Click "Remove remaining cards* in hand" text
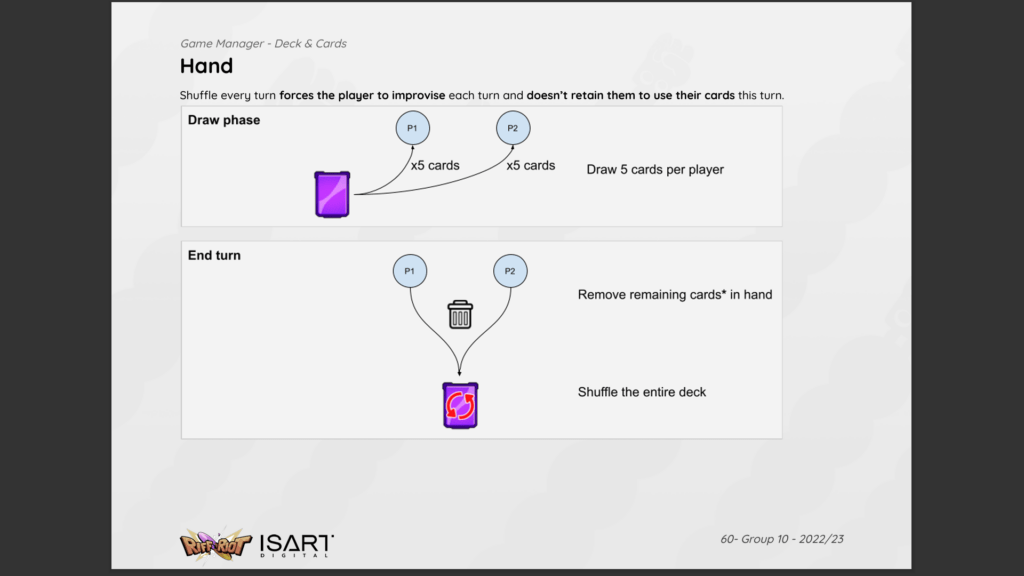 coord(675,295)
